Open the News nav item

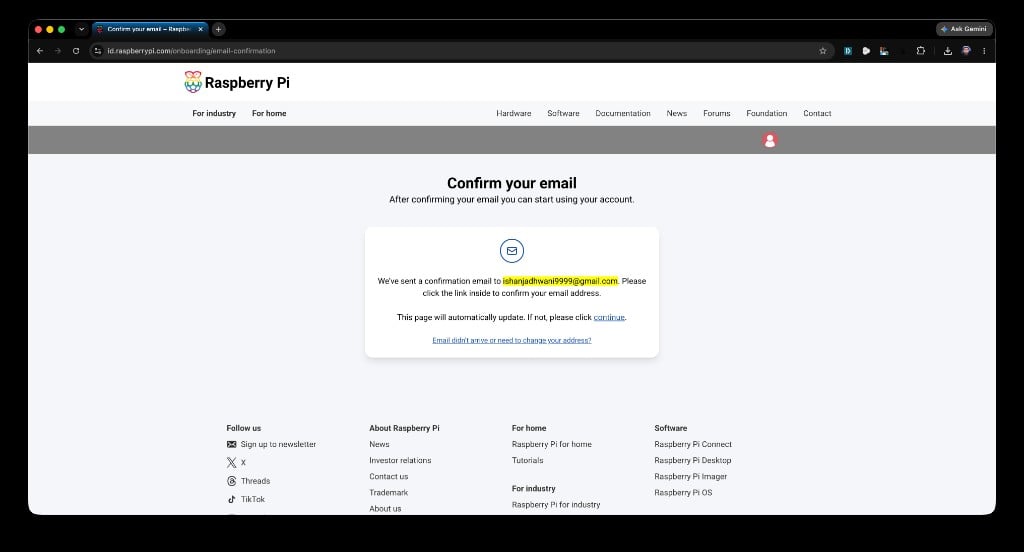tap(677, 114)
